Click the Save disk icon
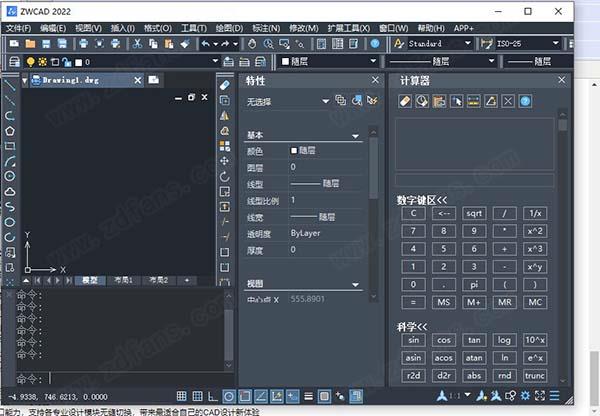 (x=46, y=44)
